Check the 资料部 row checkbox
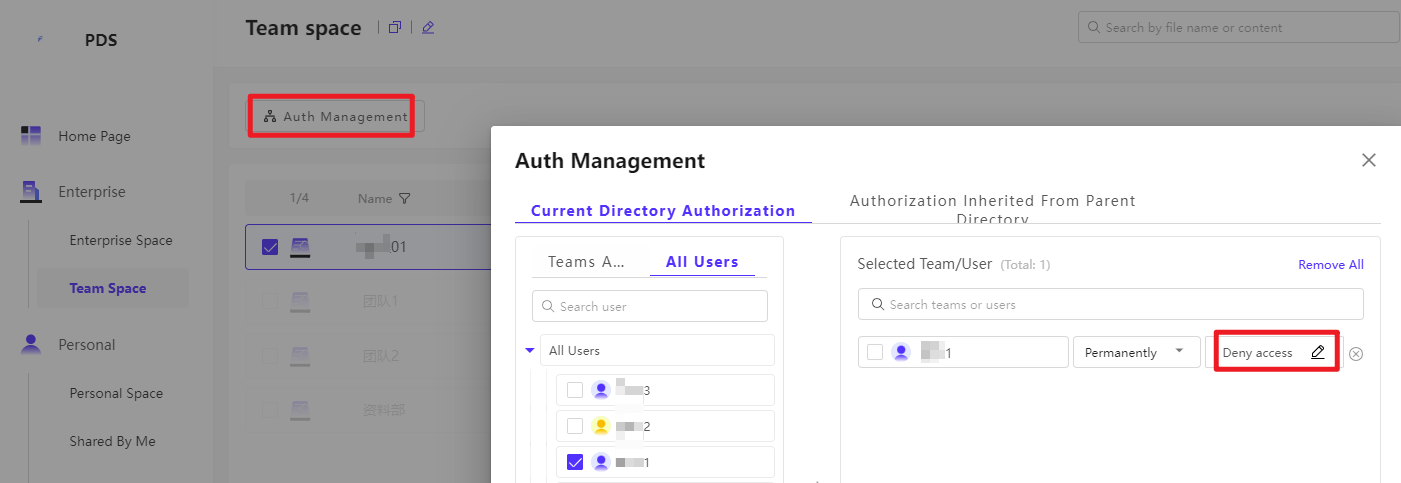This screenshot has height=483, width=1401. pyautogui.click(x=270, y=408)
